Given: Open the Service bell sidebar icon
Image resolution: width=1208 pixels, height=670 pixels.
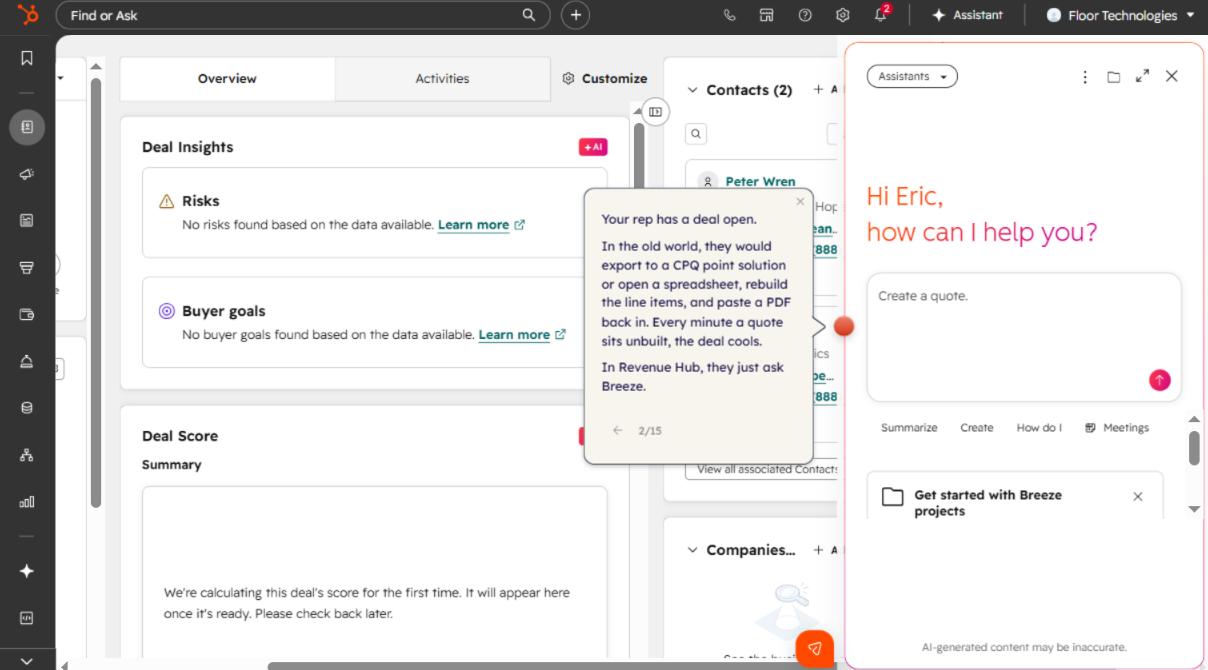Looking at the screenshot, I should [x=27, y=361].
